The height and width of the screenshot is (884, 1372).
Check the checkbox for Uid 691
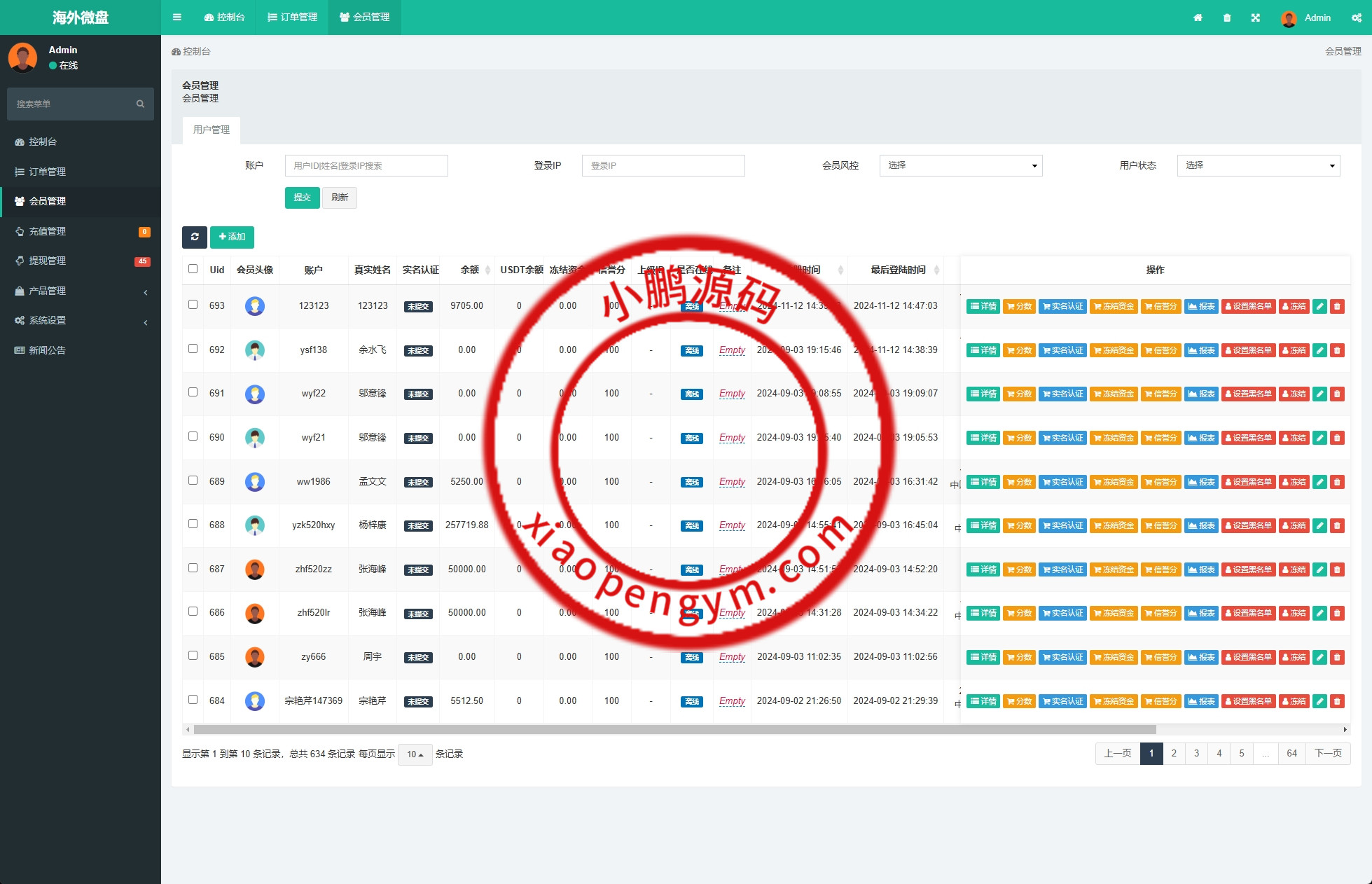click(193, 392)
